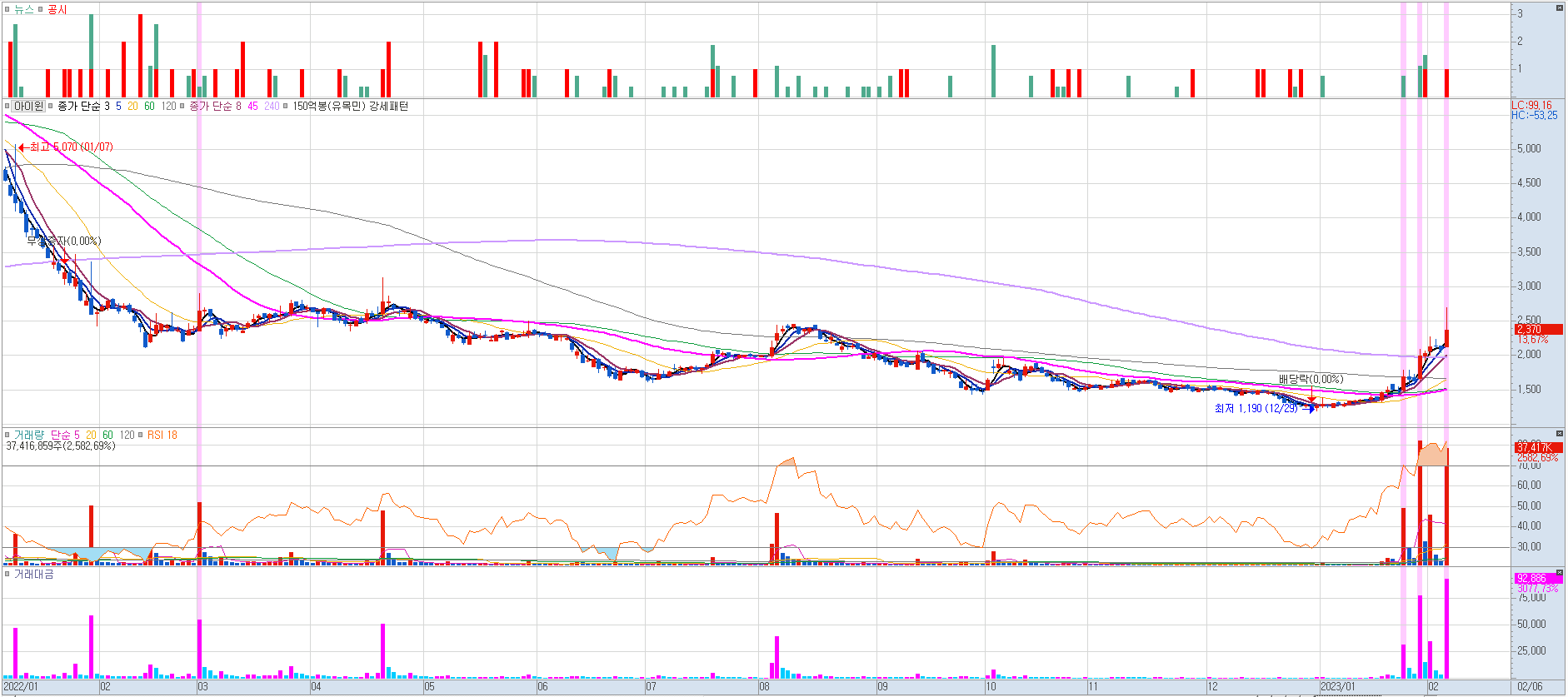Click the square marker beside 거래량
Screen dimensions: 1568x697
click(x=7, y=435)
